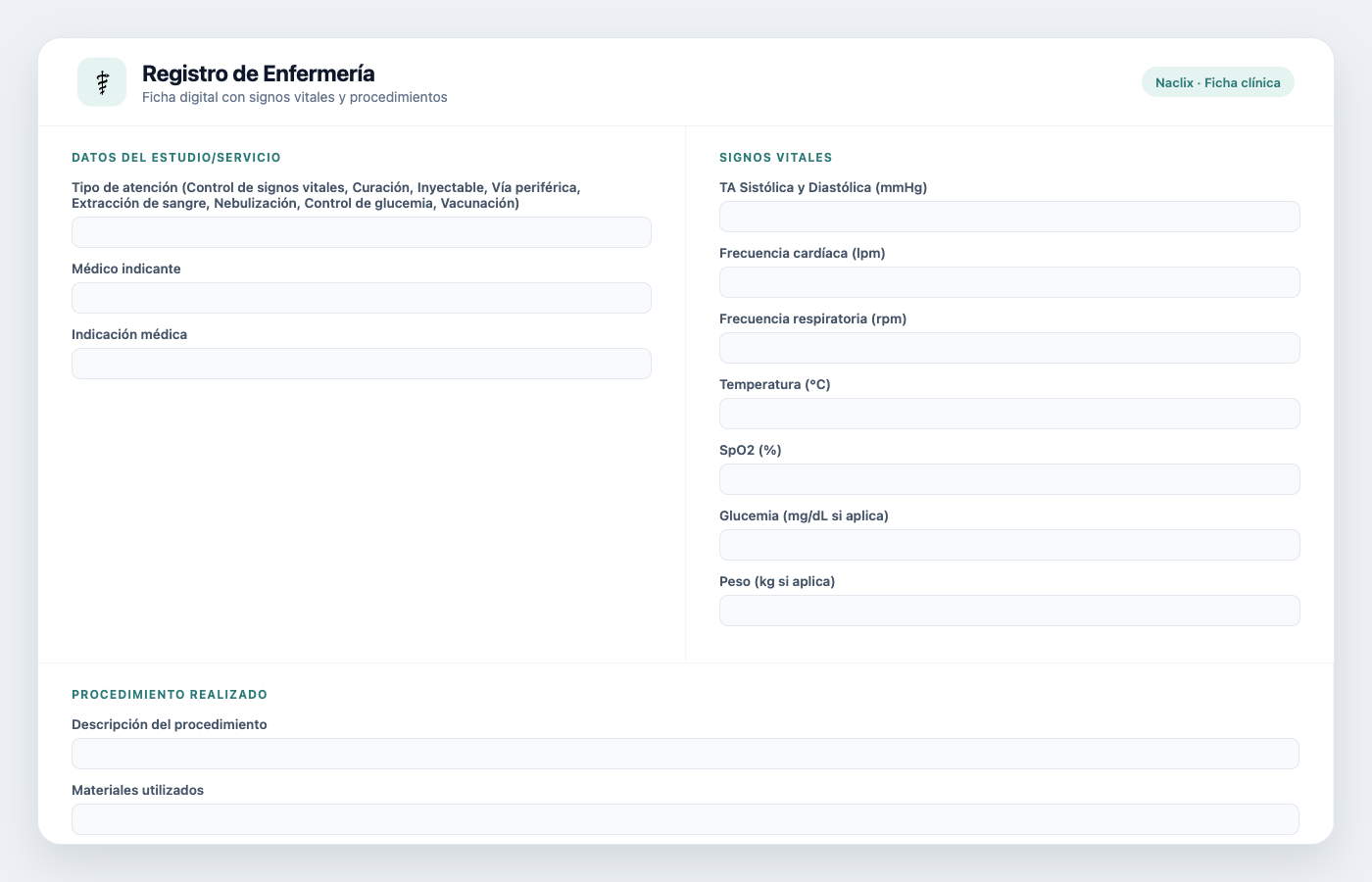The image size is (1372, 882).
Task: Click the DATOS DEL ESTUDIO/SERVICIO heading
Action: (x=176, y=158)
